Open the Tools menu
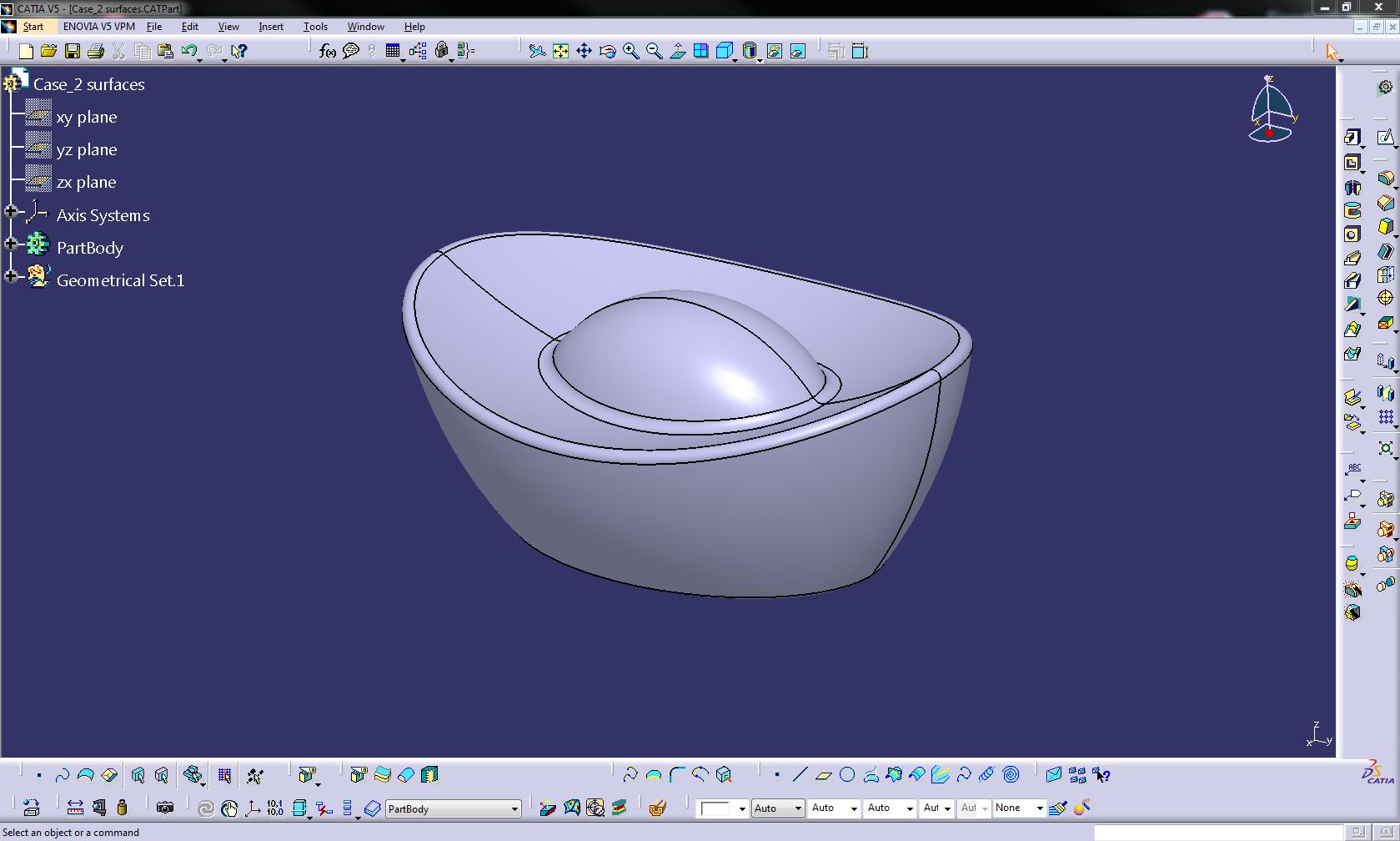This screenshot has height=841, width=1400. pos(315,27)
